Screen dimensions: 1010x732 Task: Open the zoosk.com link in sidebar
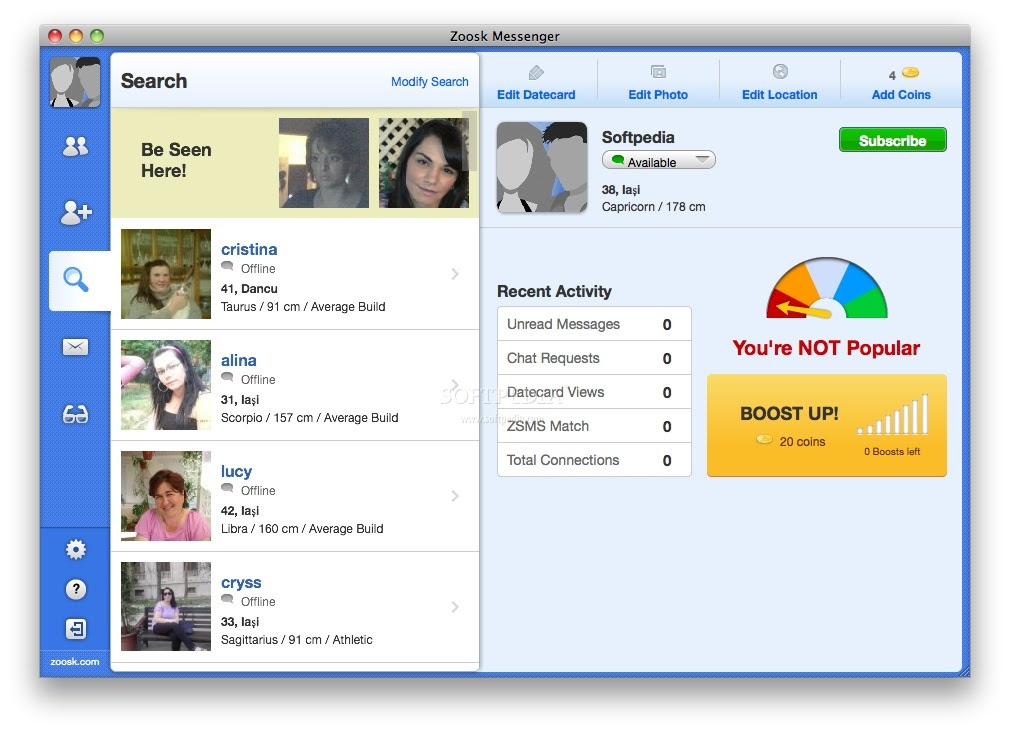[75, 662]
